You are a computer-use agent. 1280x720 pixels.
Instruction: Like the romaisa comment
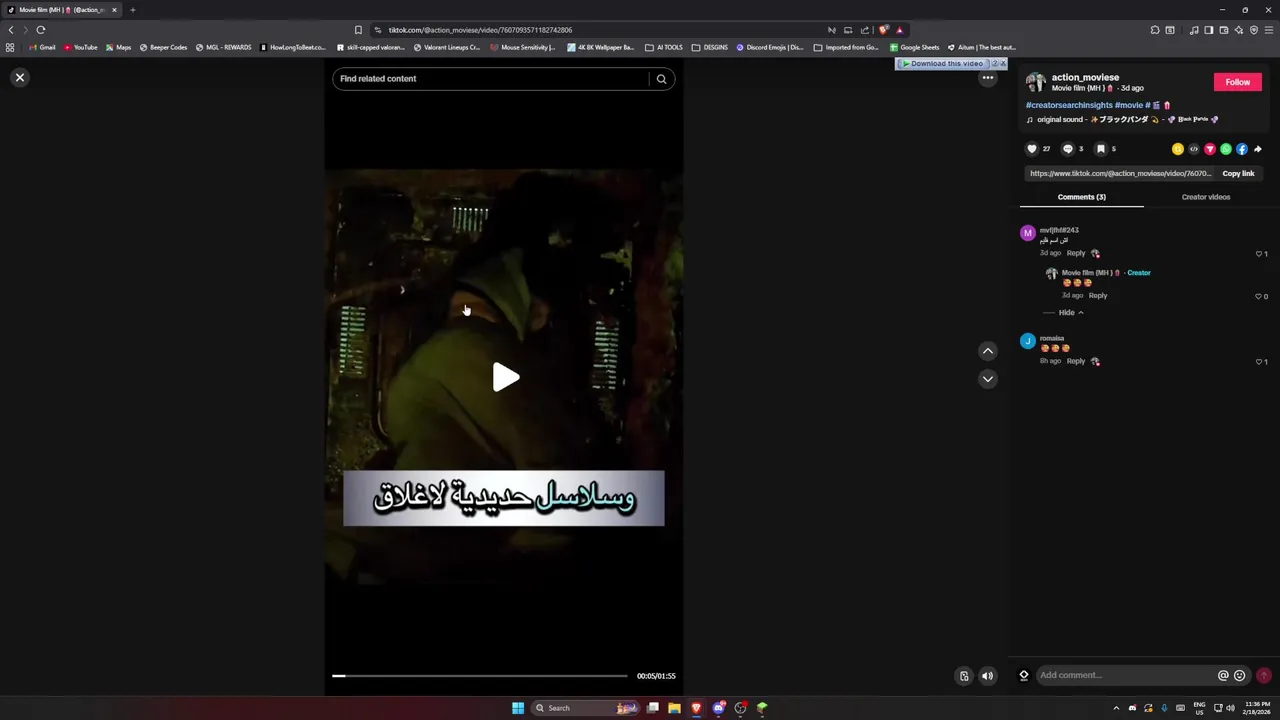coord(1259,362)
